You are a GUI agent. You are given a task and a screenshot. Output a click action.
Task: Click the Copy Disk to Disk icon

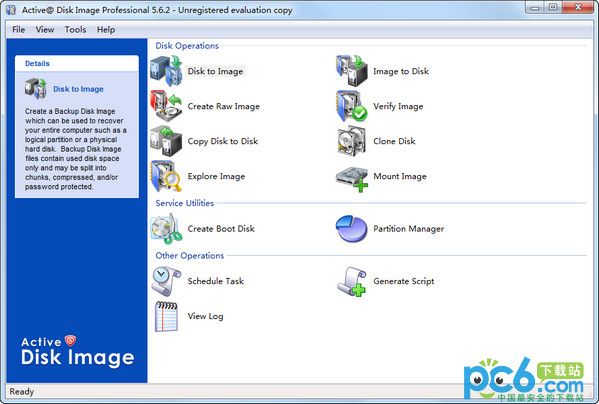[167, 141]
